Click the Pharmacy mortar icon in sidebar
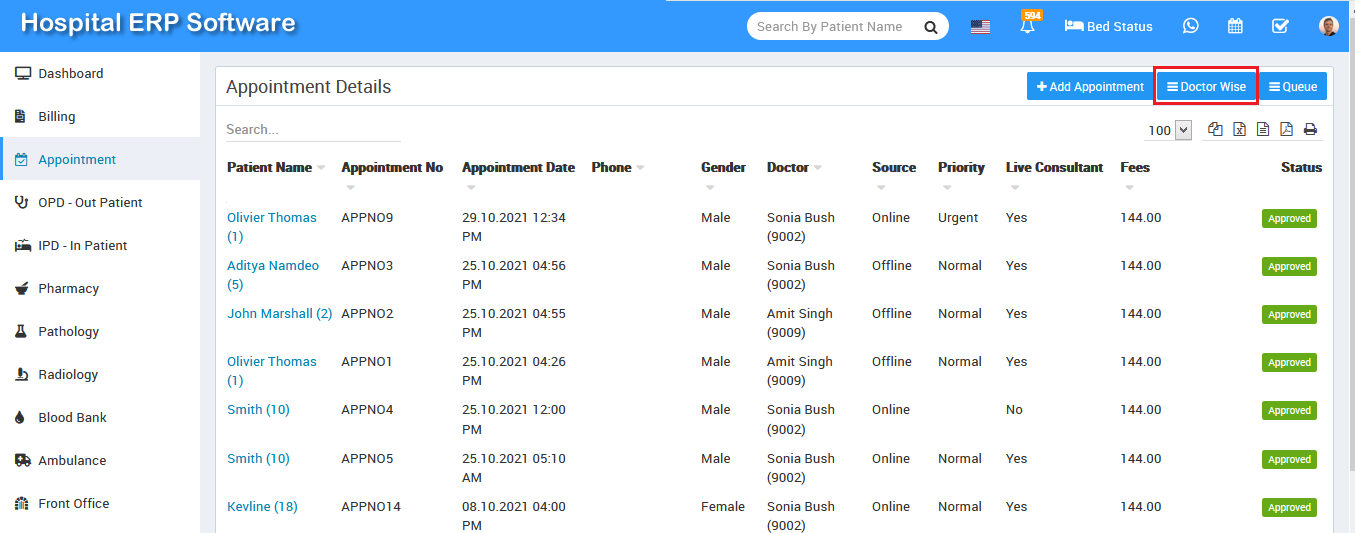 pos(21,288)
